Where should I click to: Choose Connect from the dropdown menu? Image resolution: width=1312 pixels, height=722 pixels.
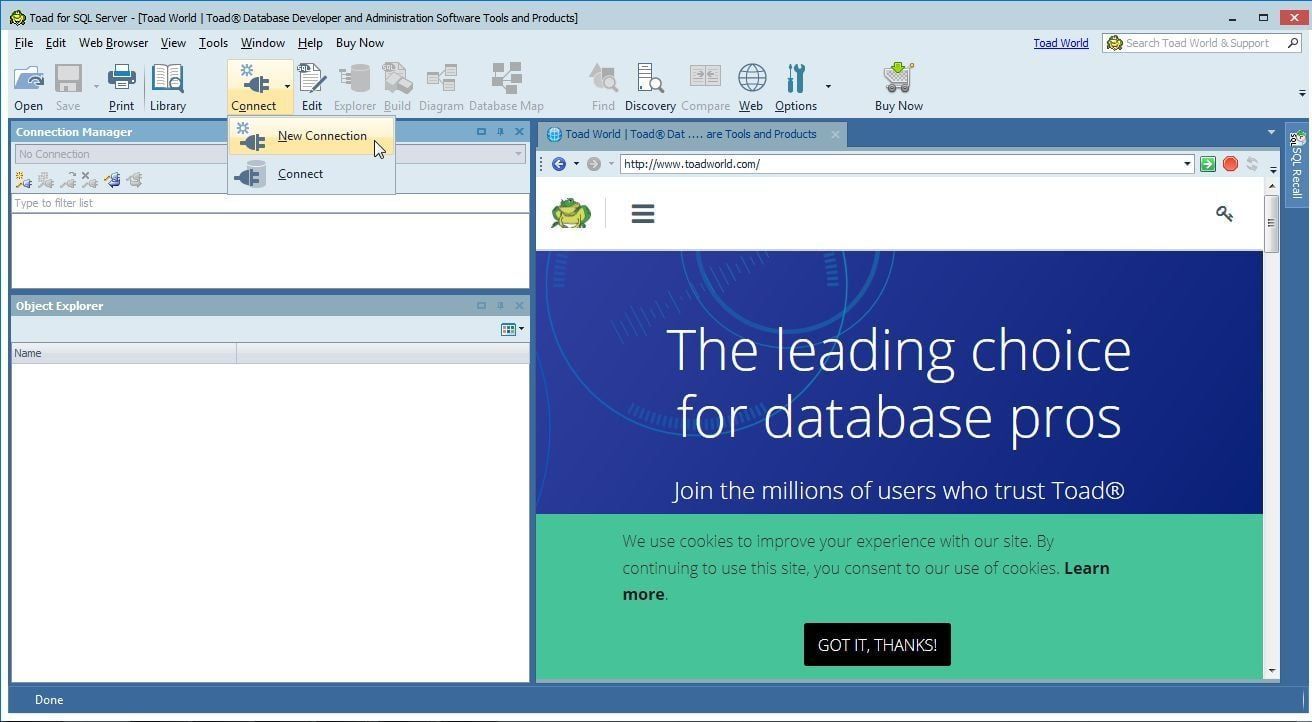pyautogui.click(x=311, y=174)
